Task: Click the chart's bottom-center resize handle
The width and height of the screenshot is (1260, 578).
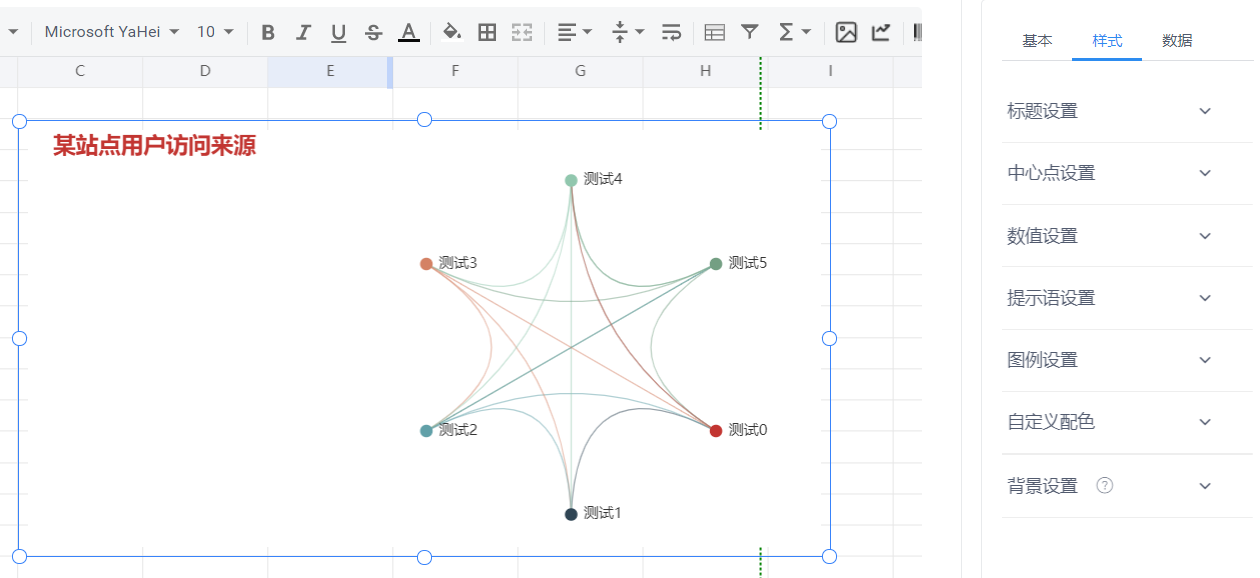Action: pos(424,557)
